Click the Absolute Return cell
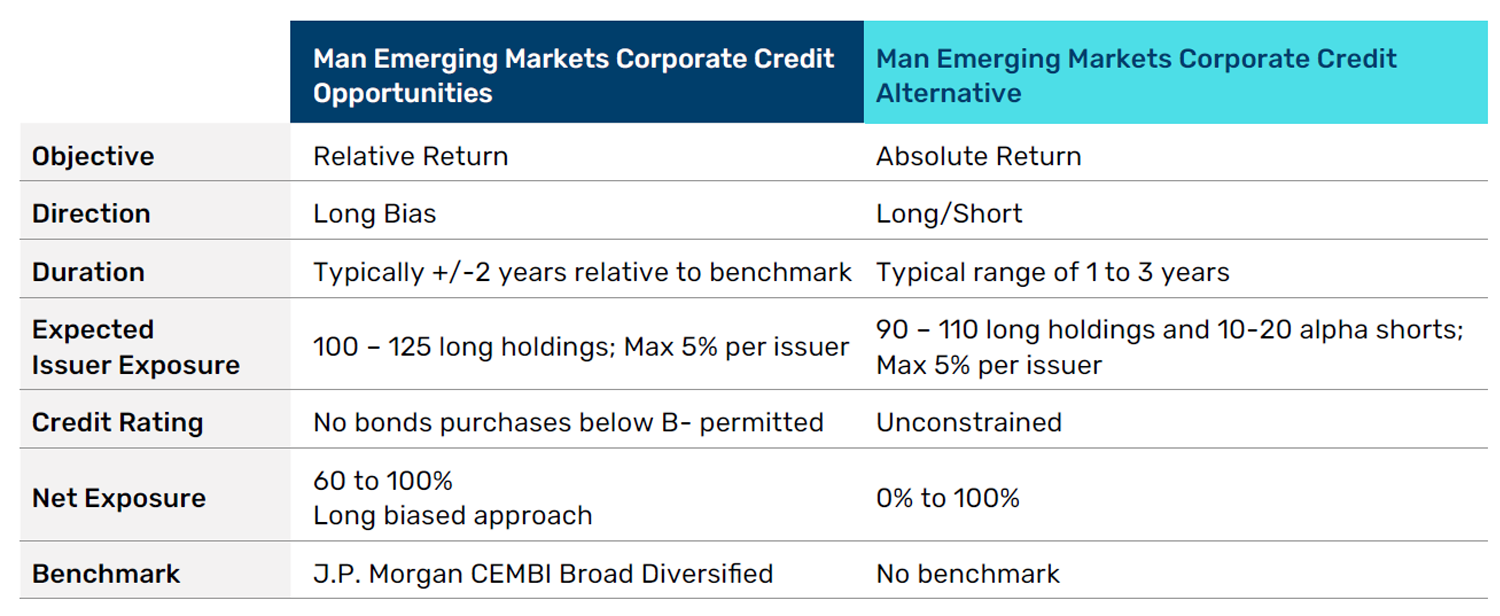 click(x=978, y=157)
